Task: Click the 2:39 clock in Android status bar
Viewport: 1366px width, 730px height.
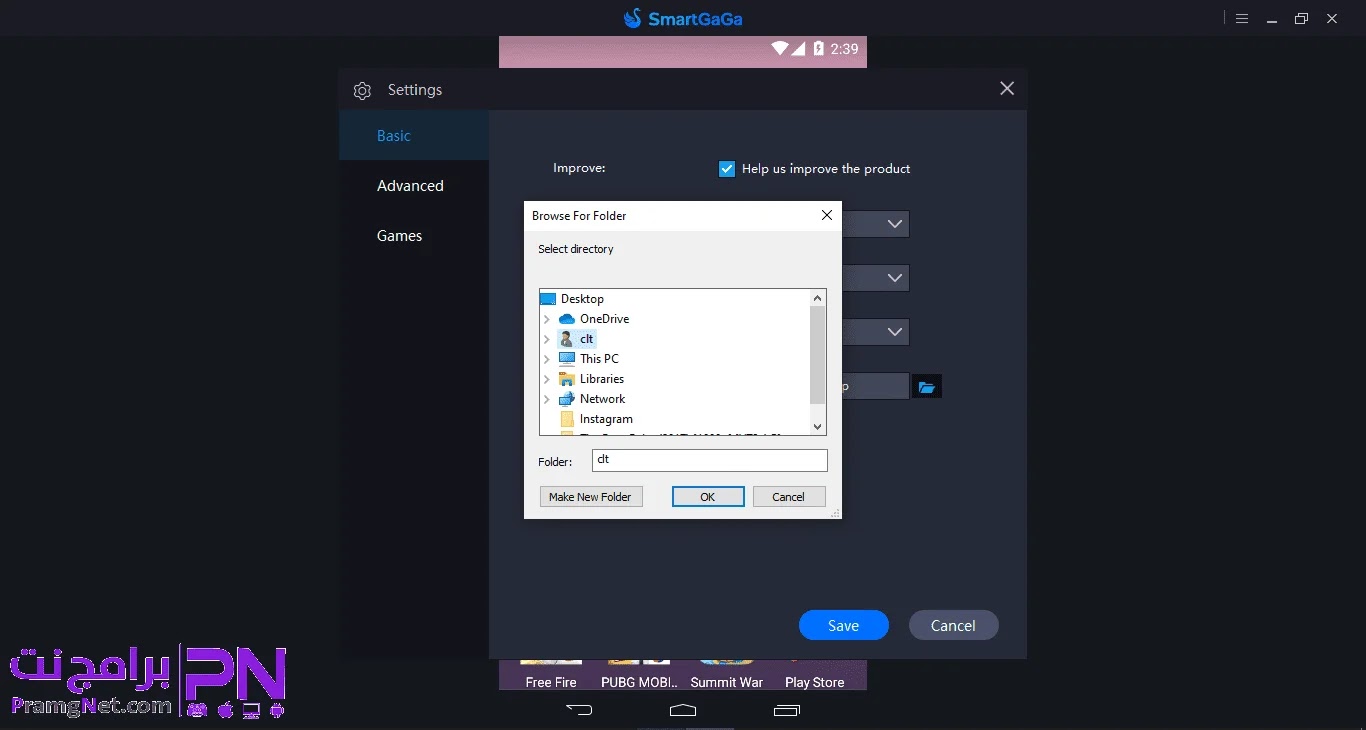Action: click(x=845, y=48)
